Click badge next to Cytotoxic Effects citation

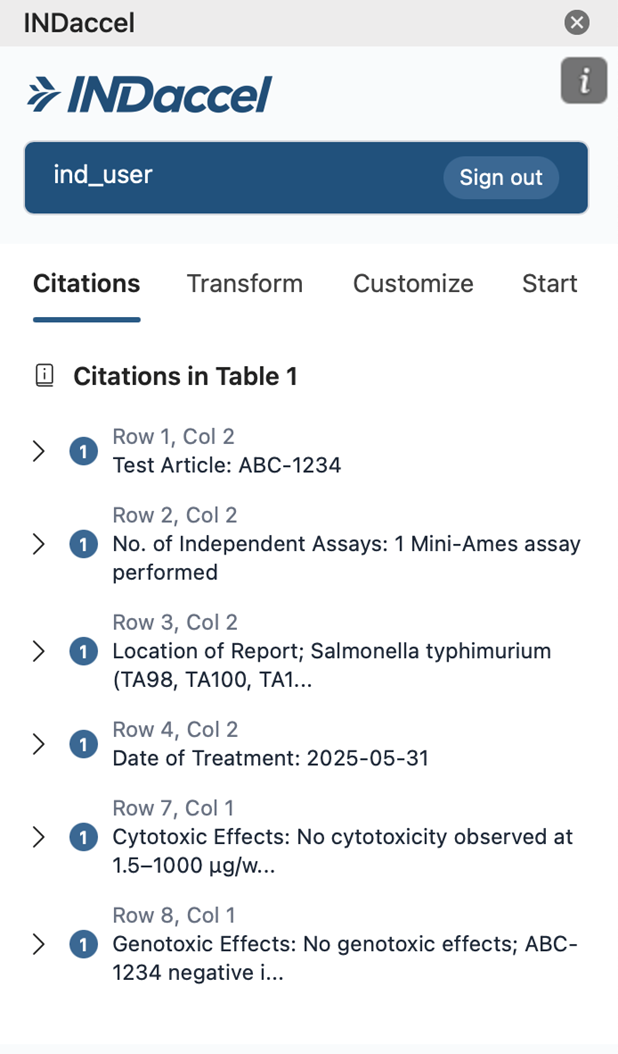(x=83, y=837)
